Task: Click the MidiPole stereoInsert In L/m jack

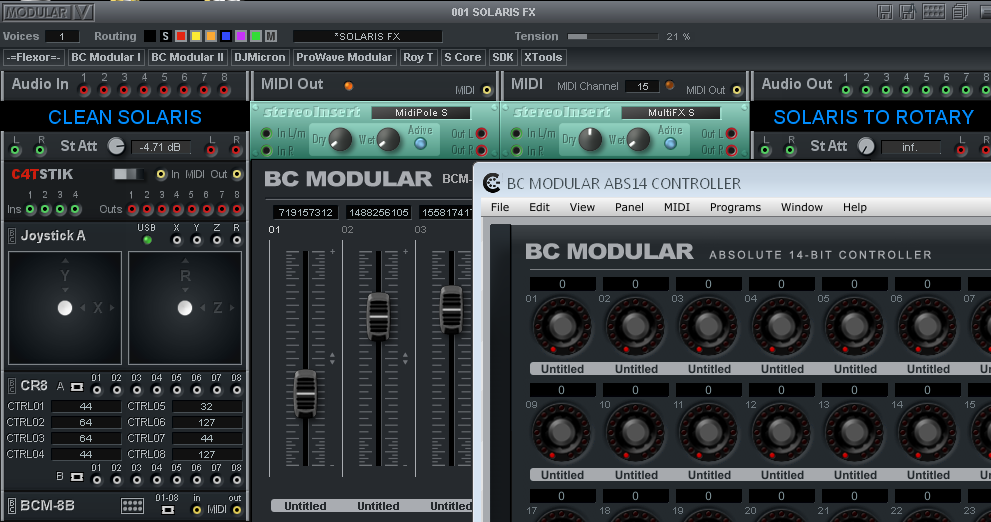Action: coord(266,133)
